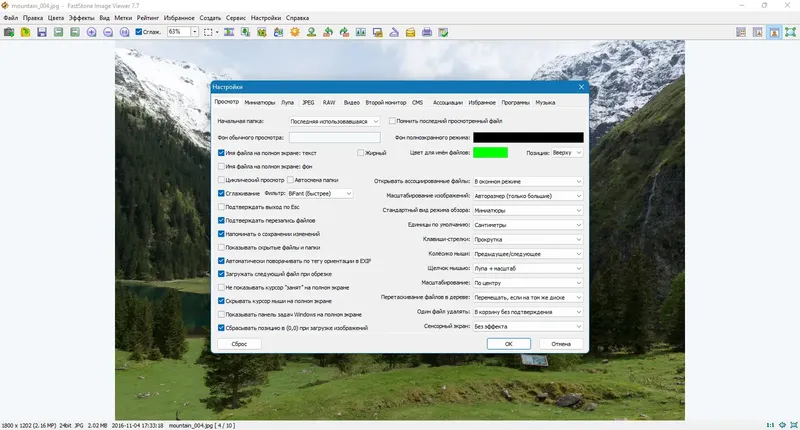Screen dimensions: 800x430
Task: Open the Фильтр BiFant dropdown
Action: [320, 193]
